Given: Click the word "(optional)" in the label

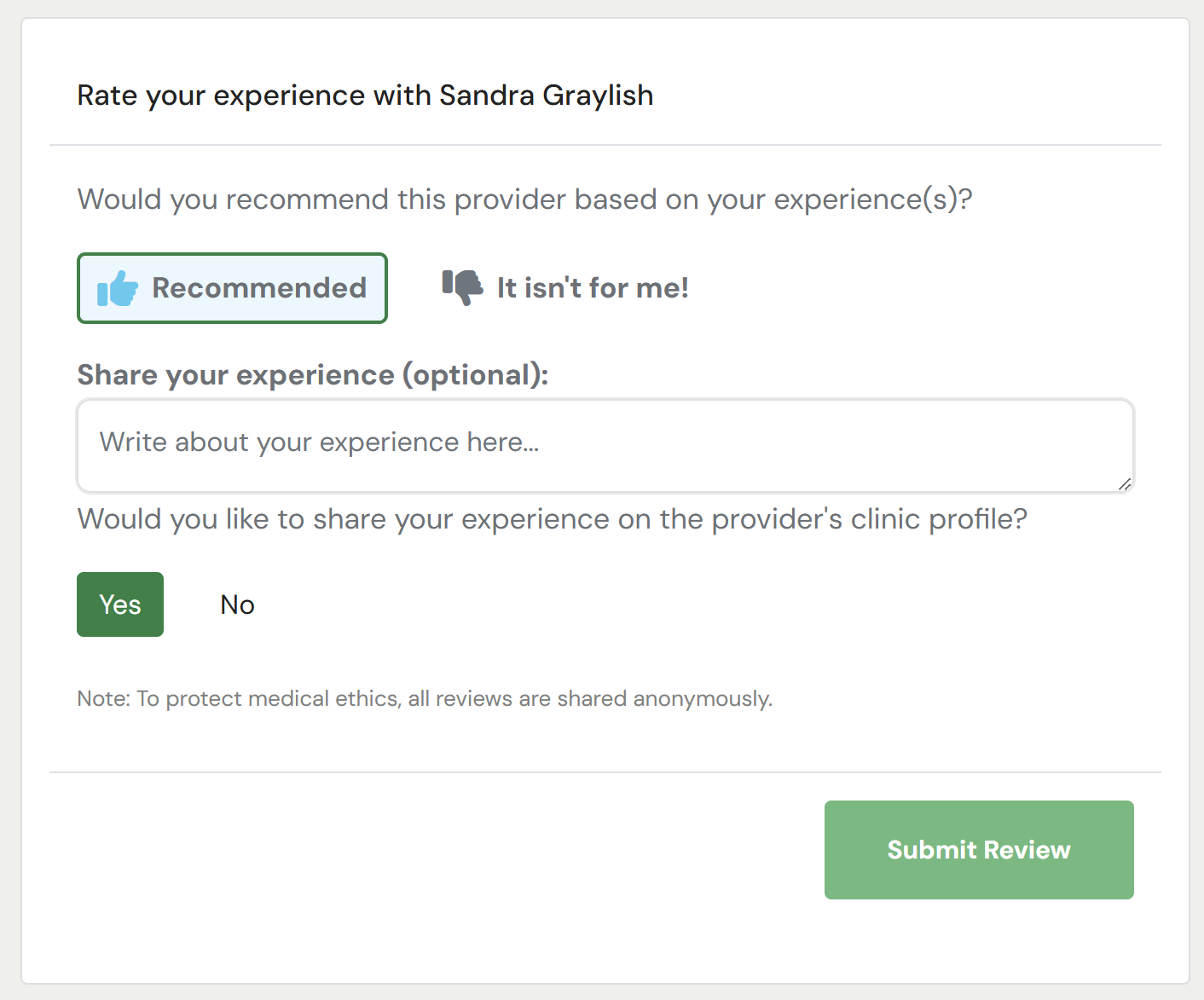Looking at the screenshot, I should [x=475, y=375].
